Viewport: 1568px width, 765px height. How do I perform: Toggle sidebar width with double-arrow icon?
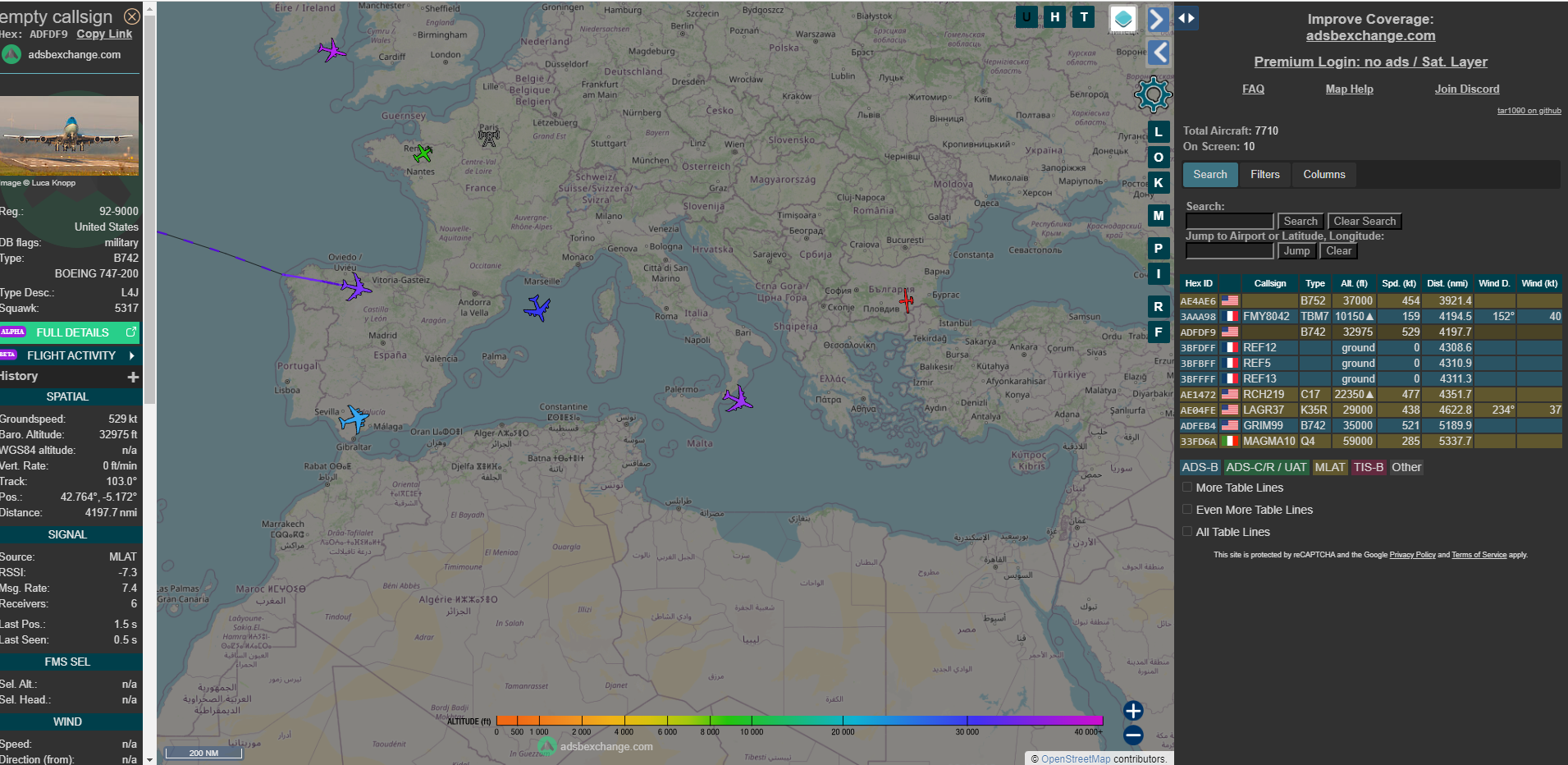pyautogui.click(x=1186, y=17)
